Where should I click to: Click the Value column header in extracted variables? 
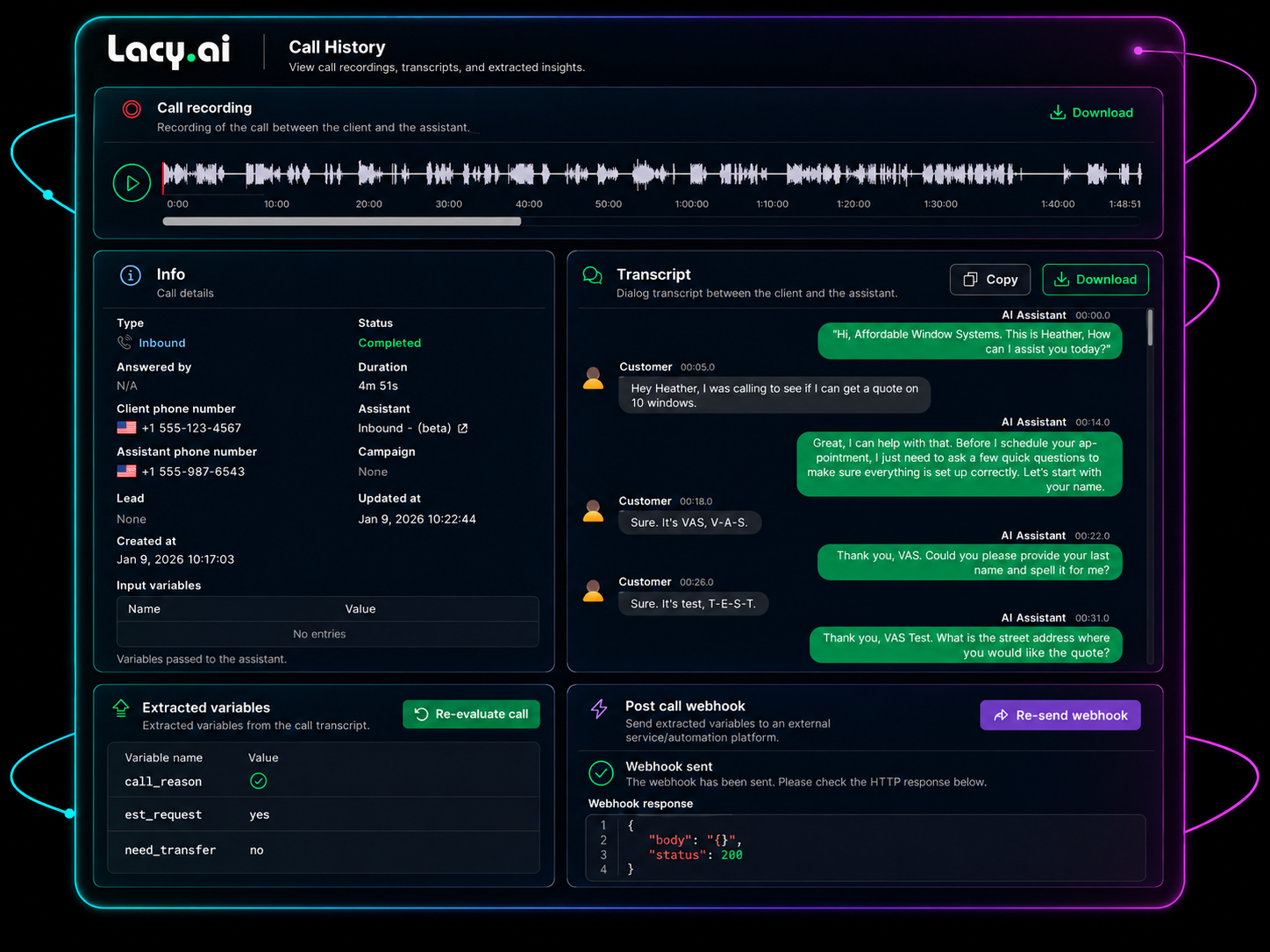click(263, 757)
